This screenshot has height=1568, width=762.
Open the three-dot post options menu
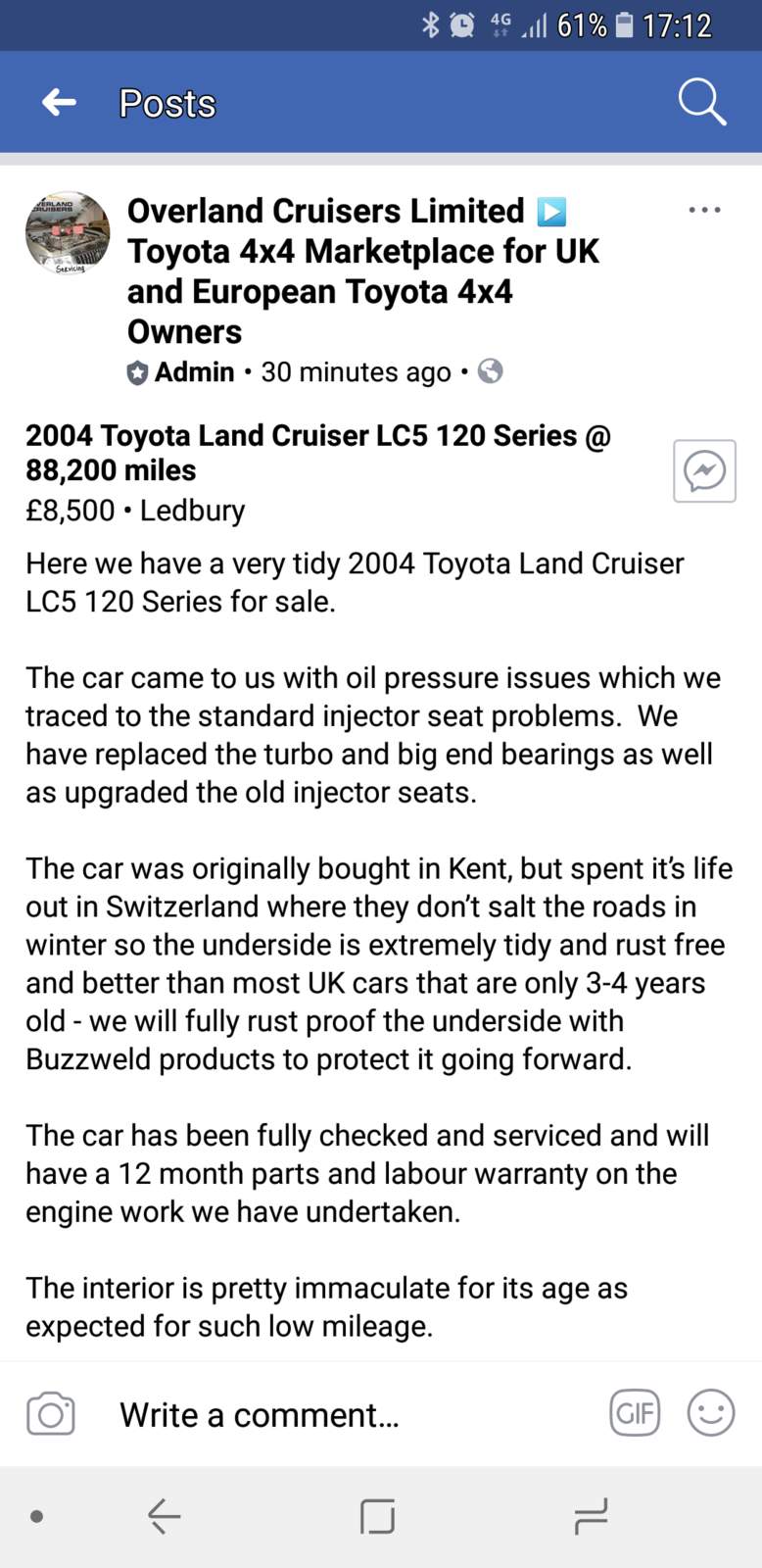tap(704, 210)
